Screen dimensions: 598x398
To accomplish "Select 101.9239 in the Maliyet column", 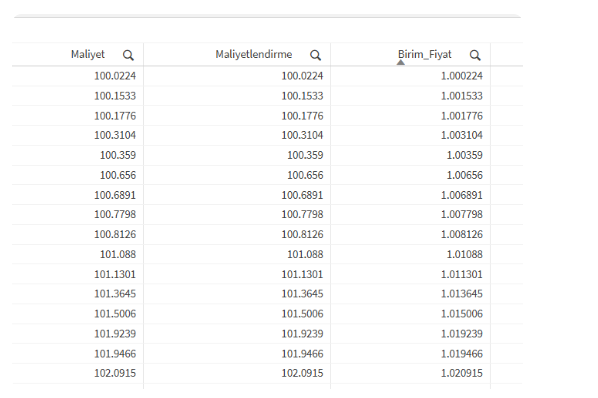I will (x=115, y=334).
